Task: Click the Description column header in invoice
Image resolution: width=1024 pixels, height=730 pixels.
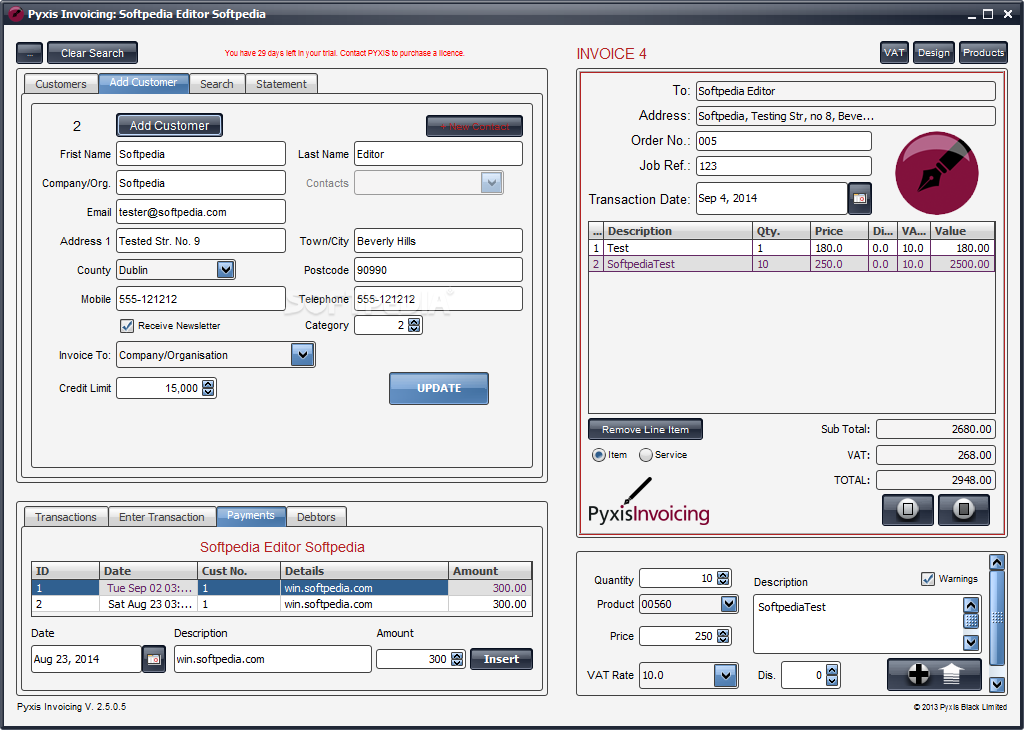Action: [x=678, y=230]
